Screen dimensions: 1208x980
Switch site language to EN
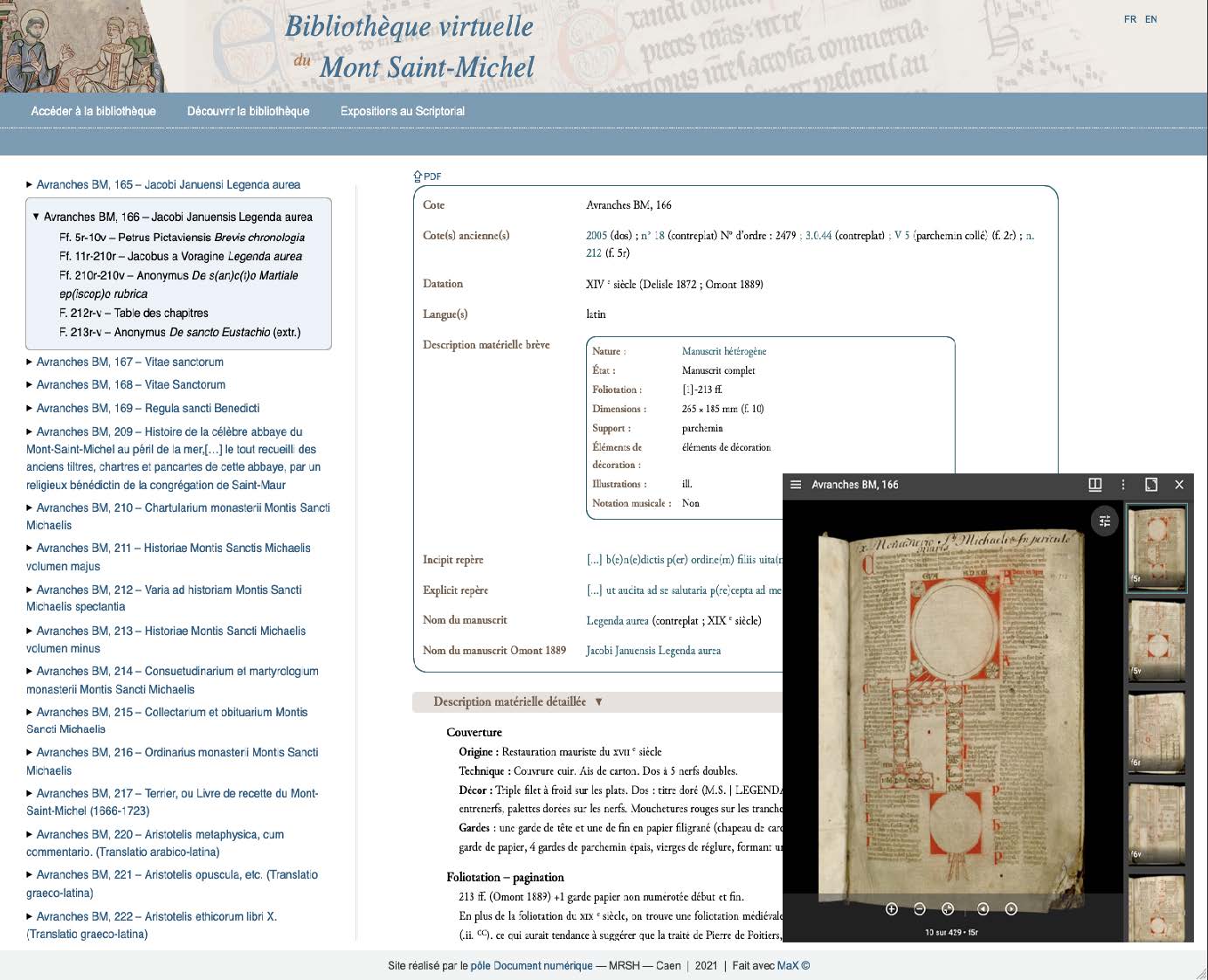[x=1151, y=19]
